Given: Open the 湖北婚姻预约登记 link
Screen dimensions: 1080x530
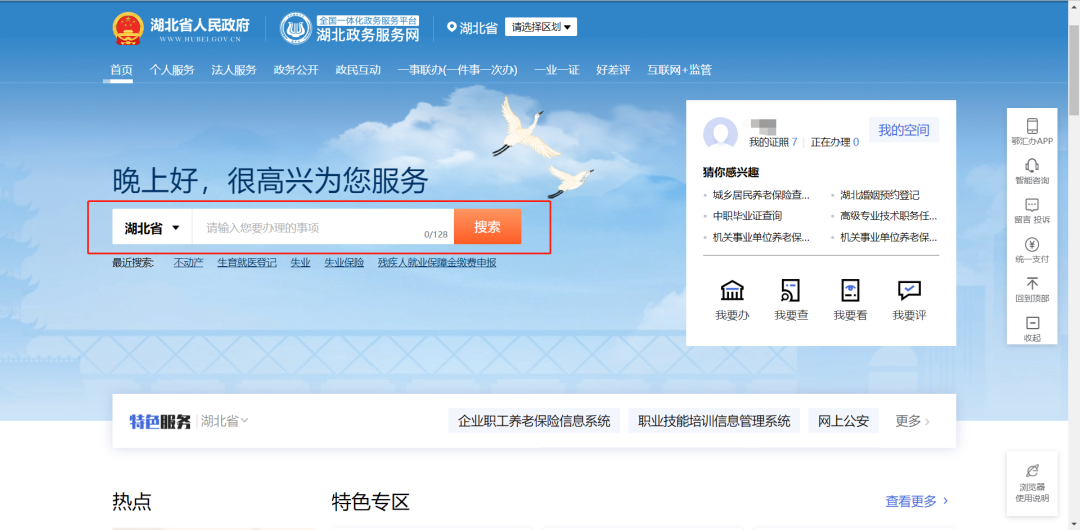Looking at the screenshot, I should [880, 195].
